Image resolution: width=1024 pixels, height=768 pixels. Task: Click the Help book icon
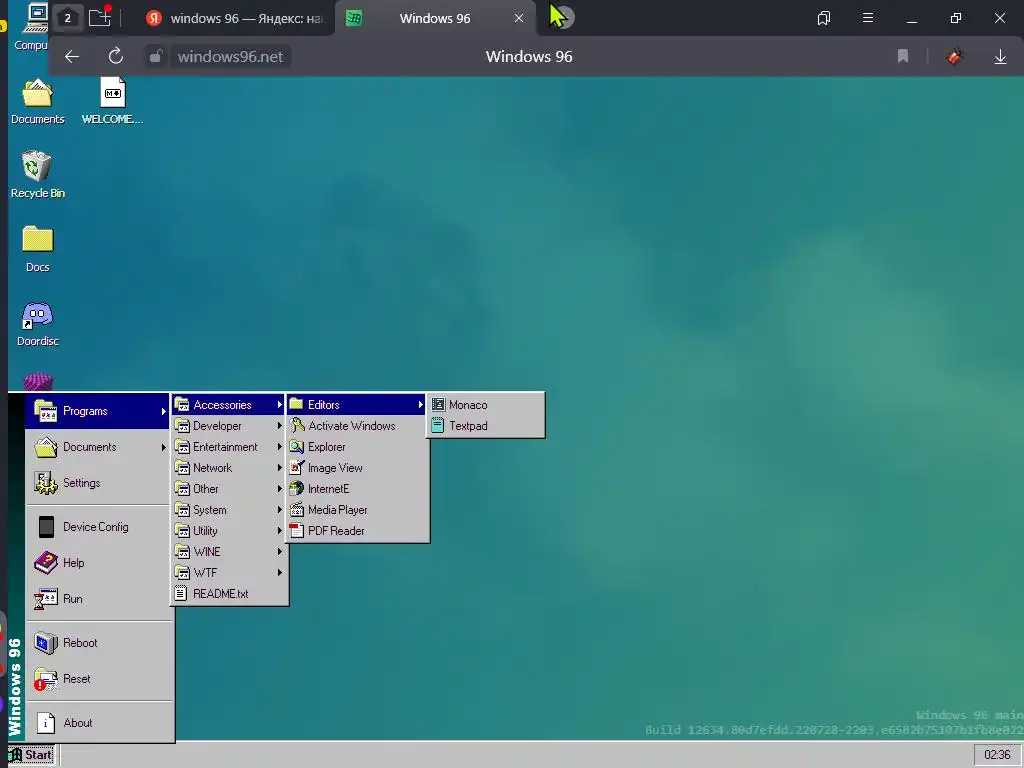coord(46,563)
